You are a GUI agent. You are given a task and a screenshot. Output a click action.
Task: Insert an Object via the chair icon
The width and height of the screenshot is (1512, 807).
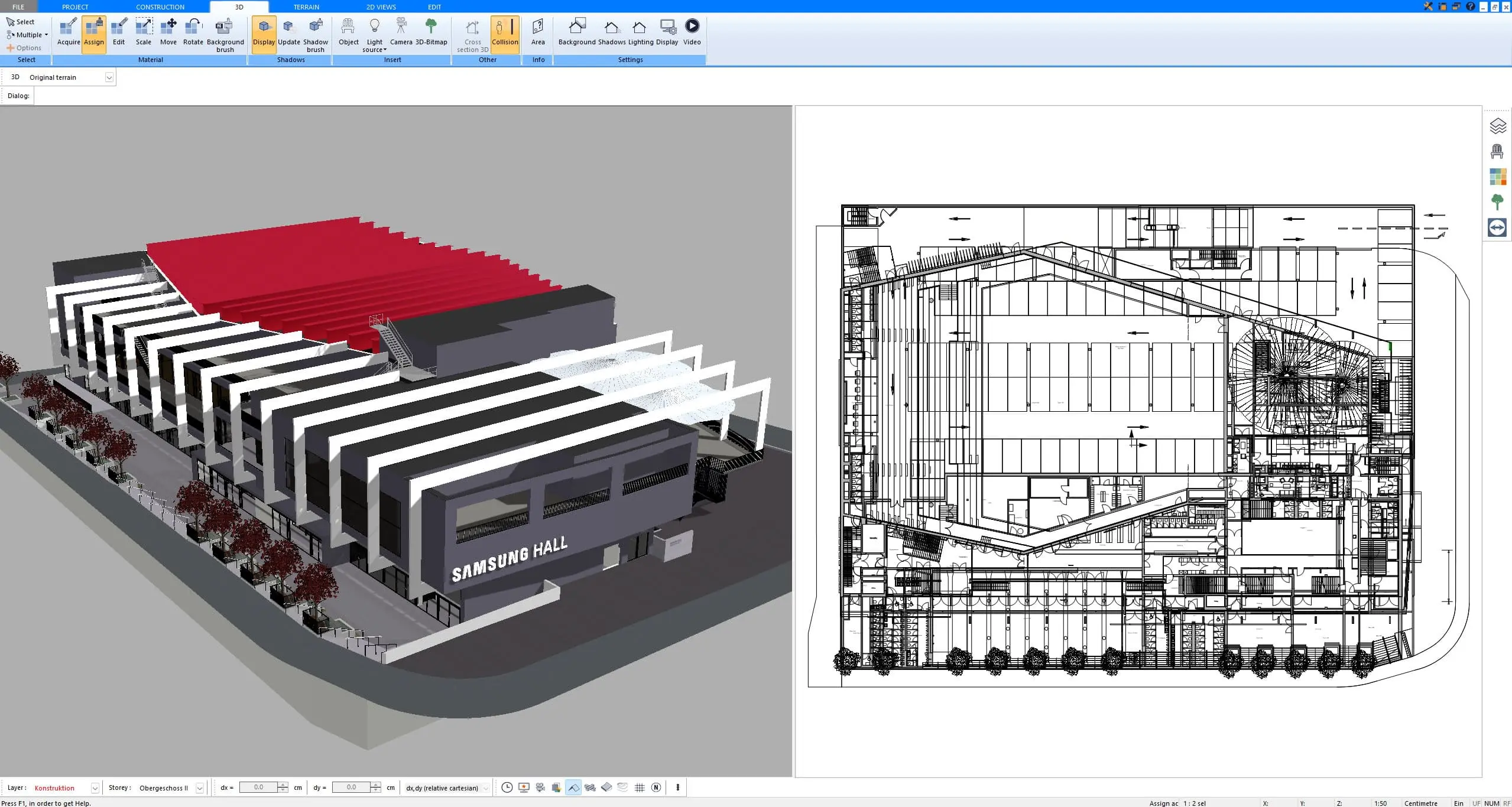349,32
